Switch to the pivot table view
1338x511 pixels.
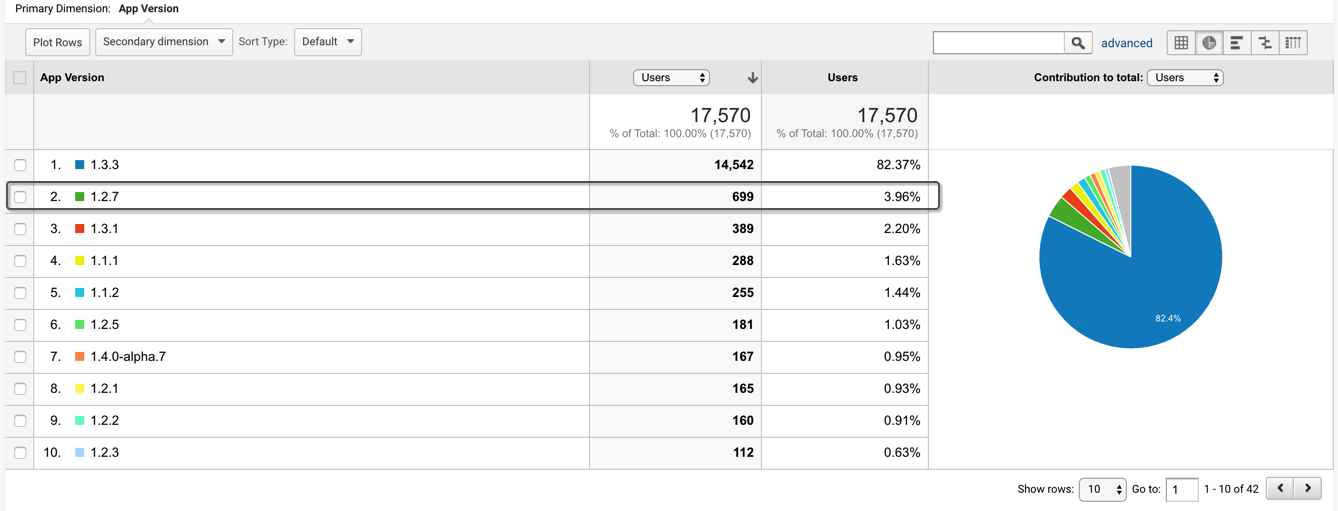point(1293,43)
